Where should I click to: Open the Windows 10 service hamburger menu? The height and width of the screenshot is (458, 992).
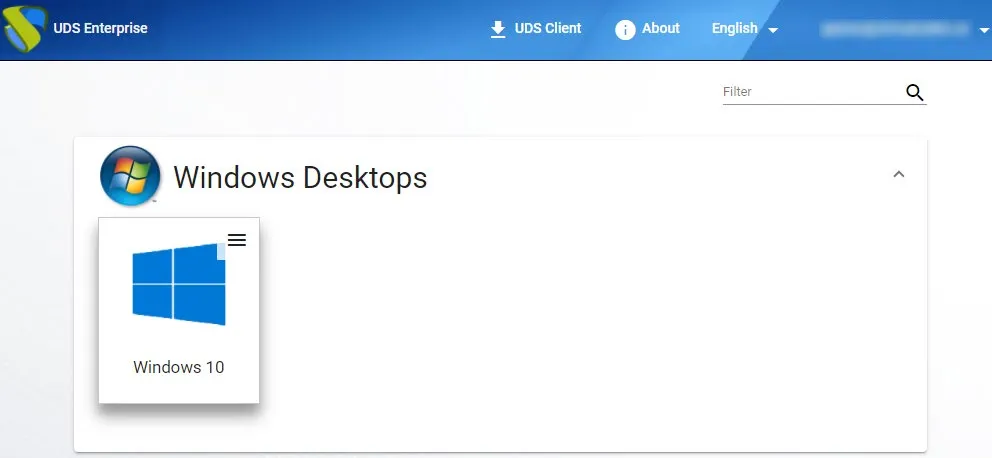(x=237, y=240)
